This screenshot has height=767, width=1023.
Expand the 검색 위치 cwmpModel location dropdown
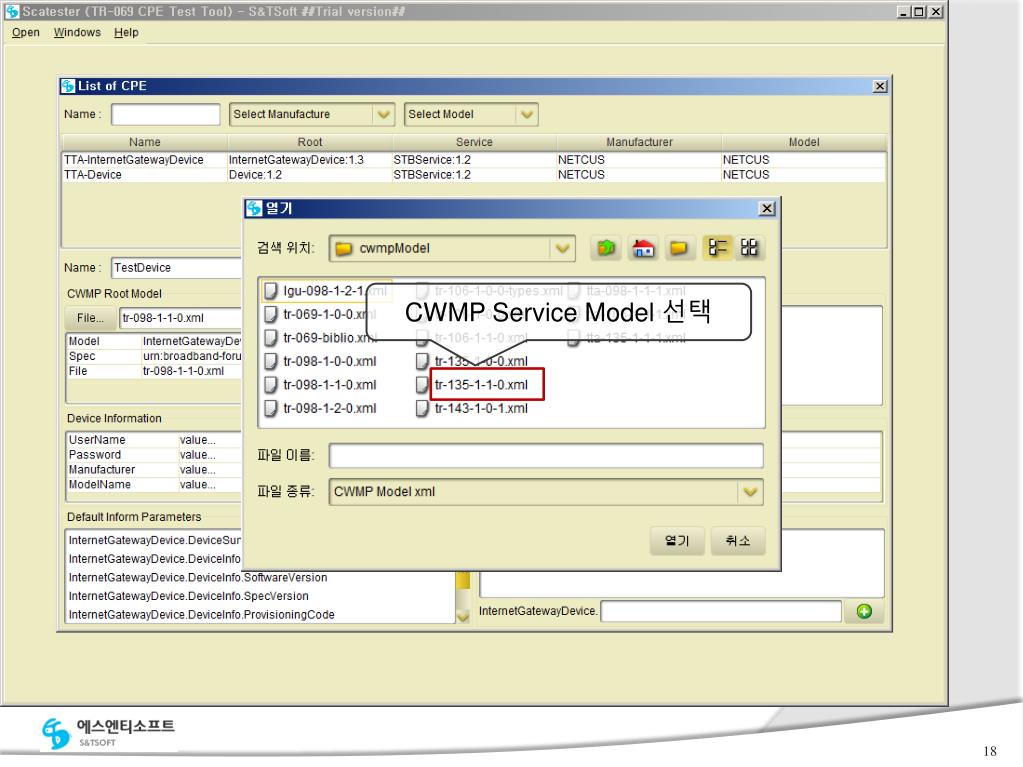(562, 248)
